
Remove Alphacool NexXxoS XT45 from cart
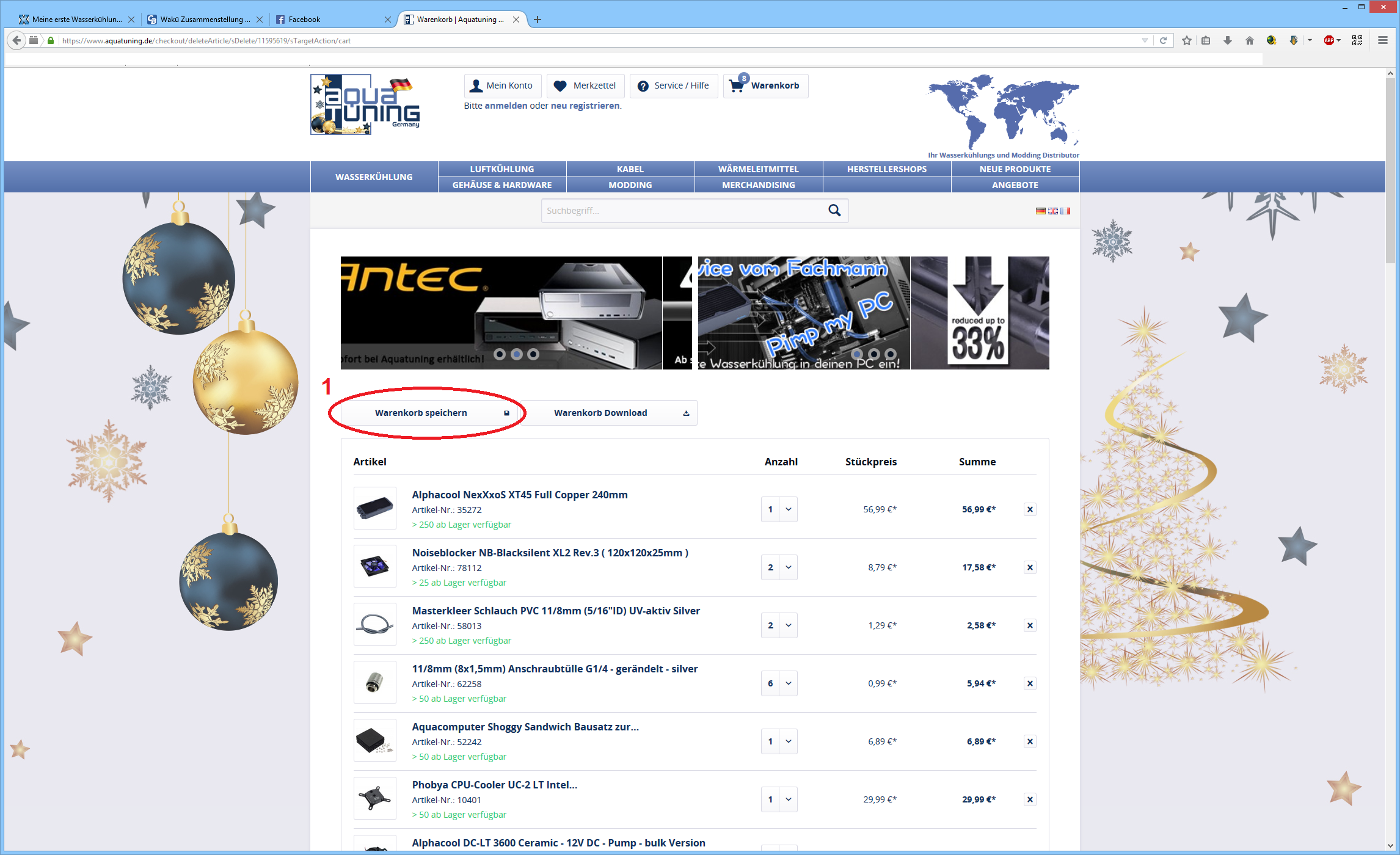[x=1030, y=509]
